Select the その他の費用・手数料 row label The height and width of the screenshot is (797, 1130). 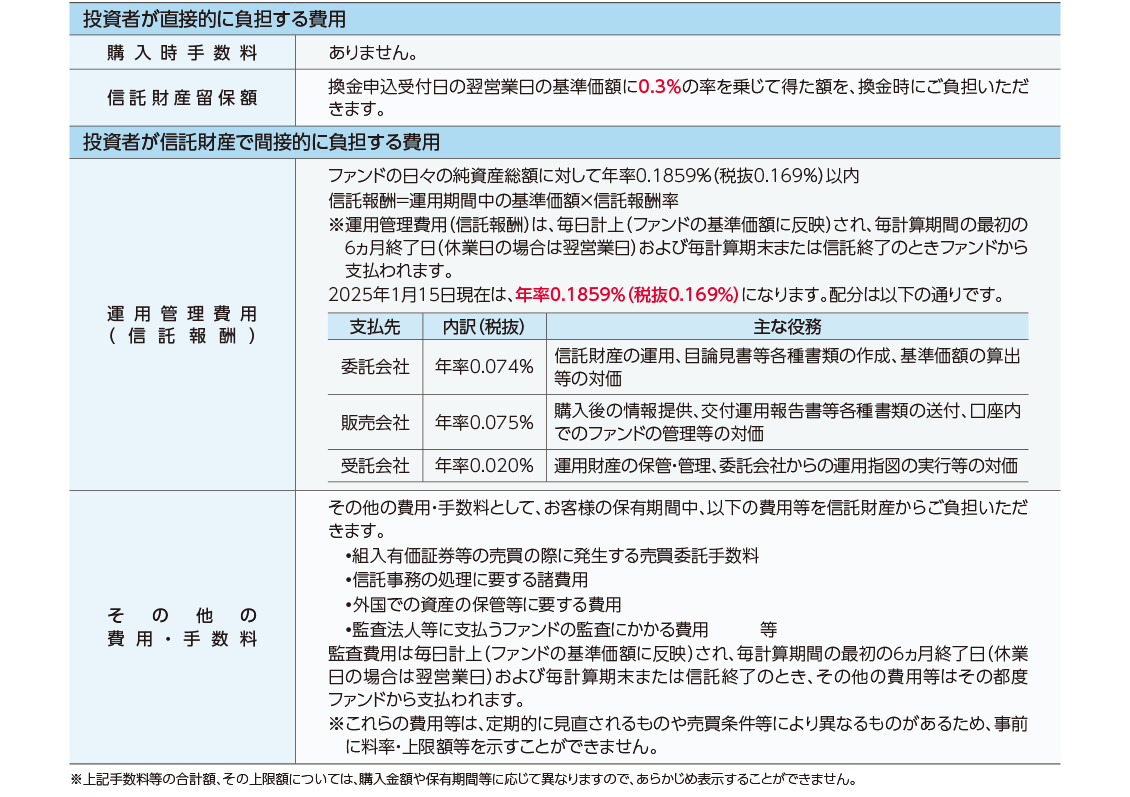coord(182,627)
